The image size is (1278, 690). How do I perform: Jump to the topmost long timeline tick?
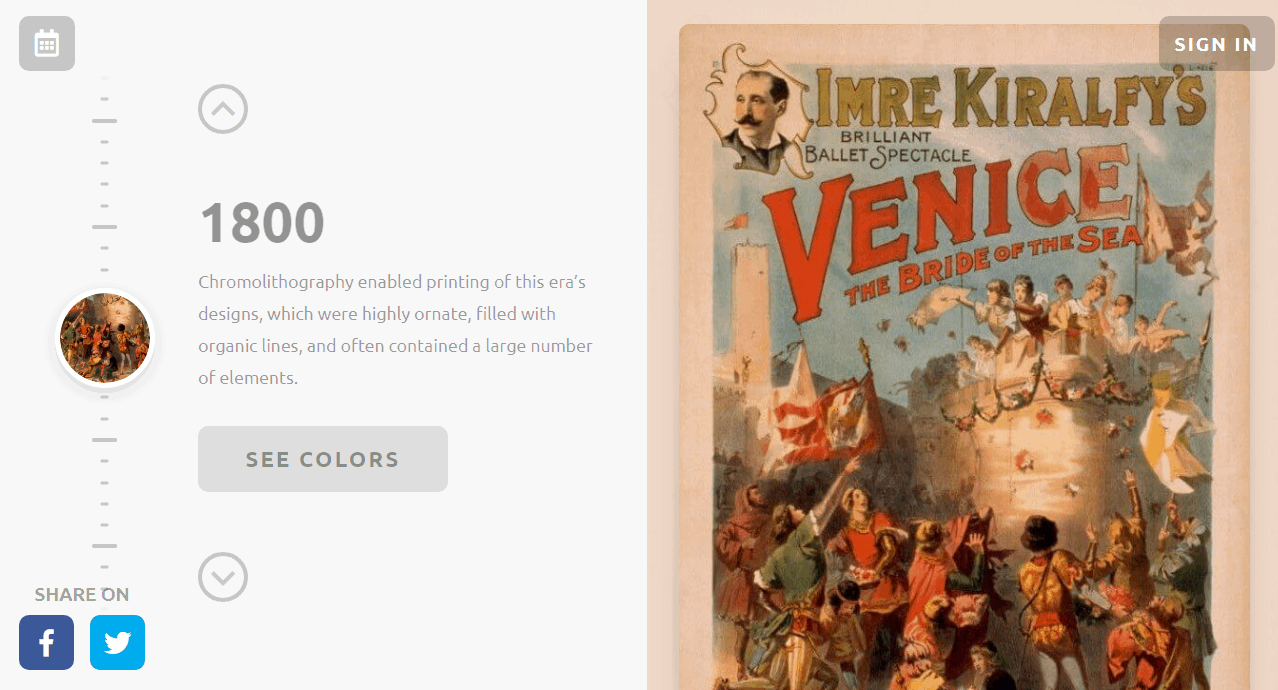[x=105, y=121]
